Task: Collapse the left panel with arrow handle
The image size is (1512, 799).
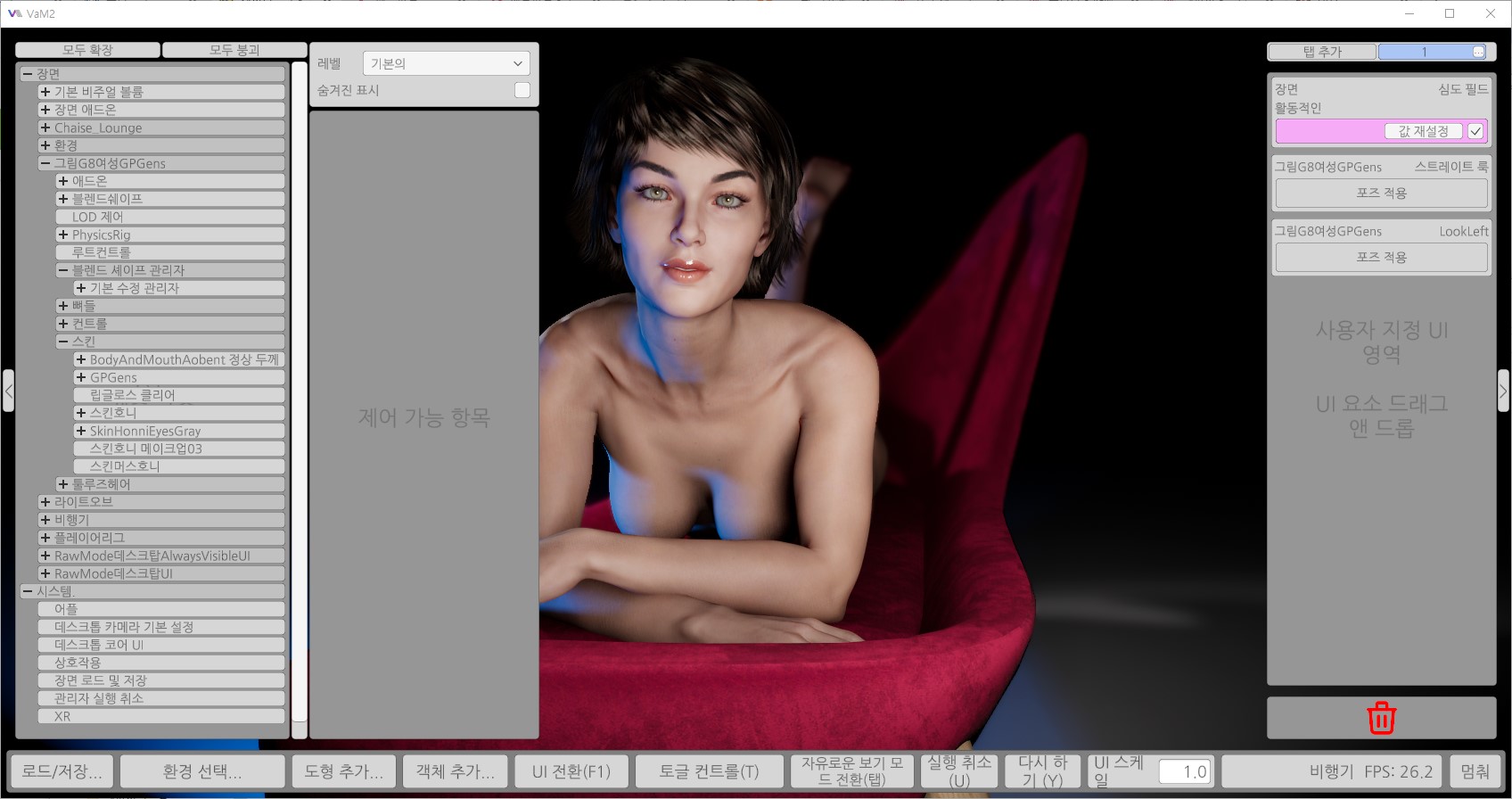Action: (8, 391)
